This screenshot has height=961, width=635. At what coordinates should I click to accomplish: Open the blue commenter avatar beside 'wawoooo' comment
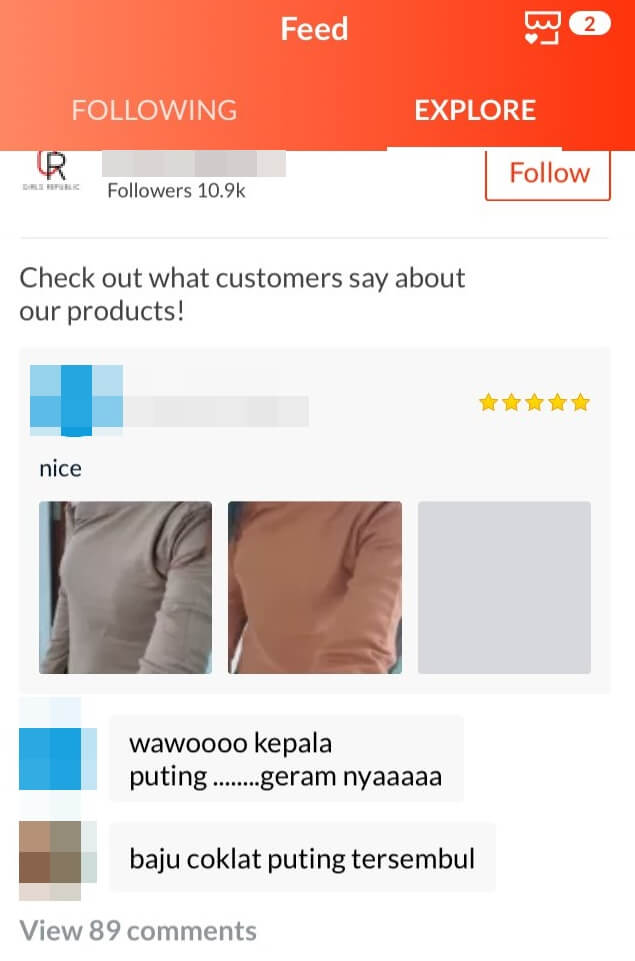58,758
